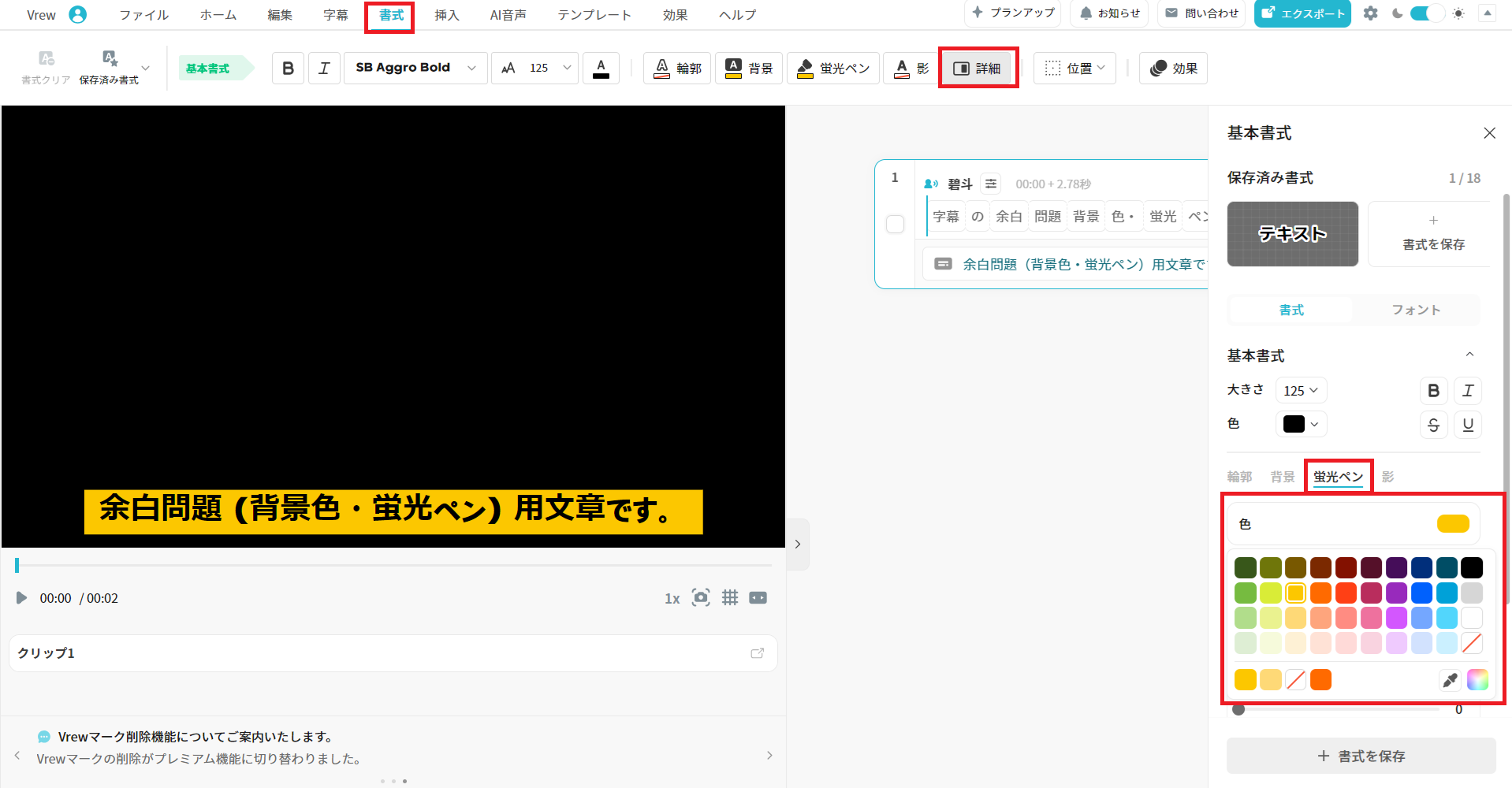Click the screenshot capture icon
Viewport: 1512px width, 788px height.
(x=701, y=597)
